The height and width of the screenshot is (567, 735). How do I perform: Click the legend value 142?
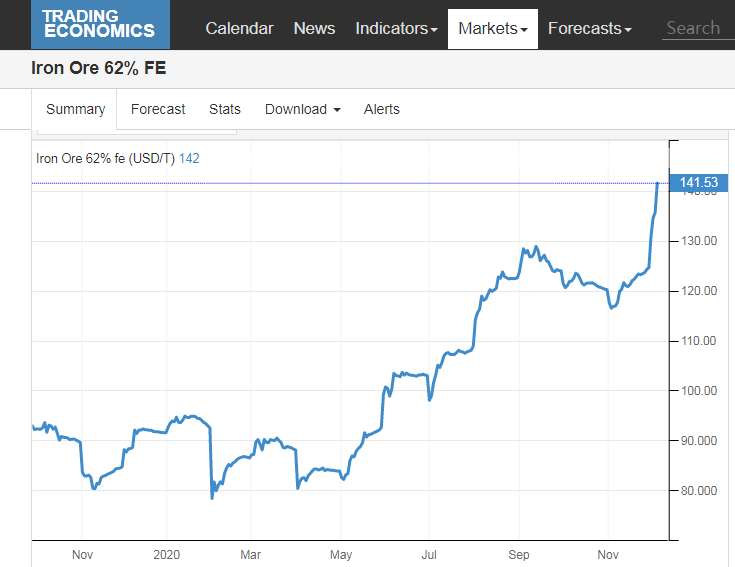point(189,158)
